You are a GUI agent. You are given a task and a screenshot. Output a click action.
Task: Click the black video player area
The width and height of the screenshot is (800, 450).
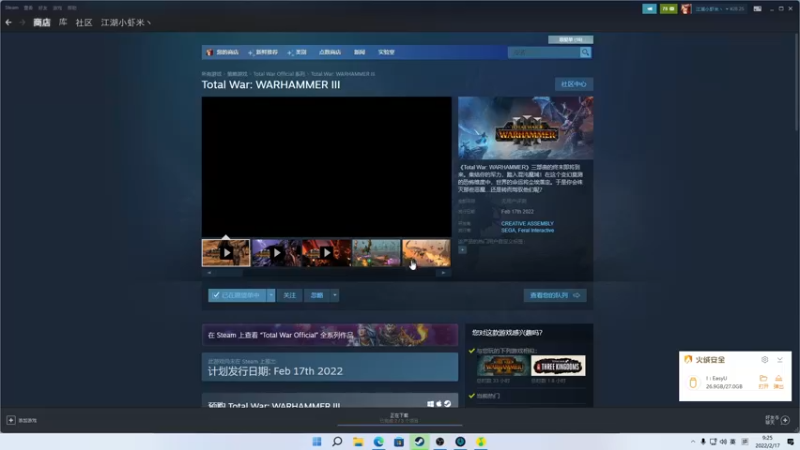tap(327, 167)
